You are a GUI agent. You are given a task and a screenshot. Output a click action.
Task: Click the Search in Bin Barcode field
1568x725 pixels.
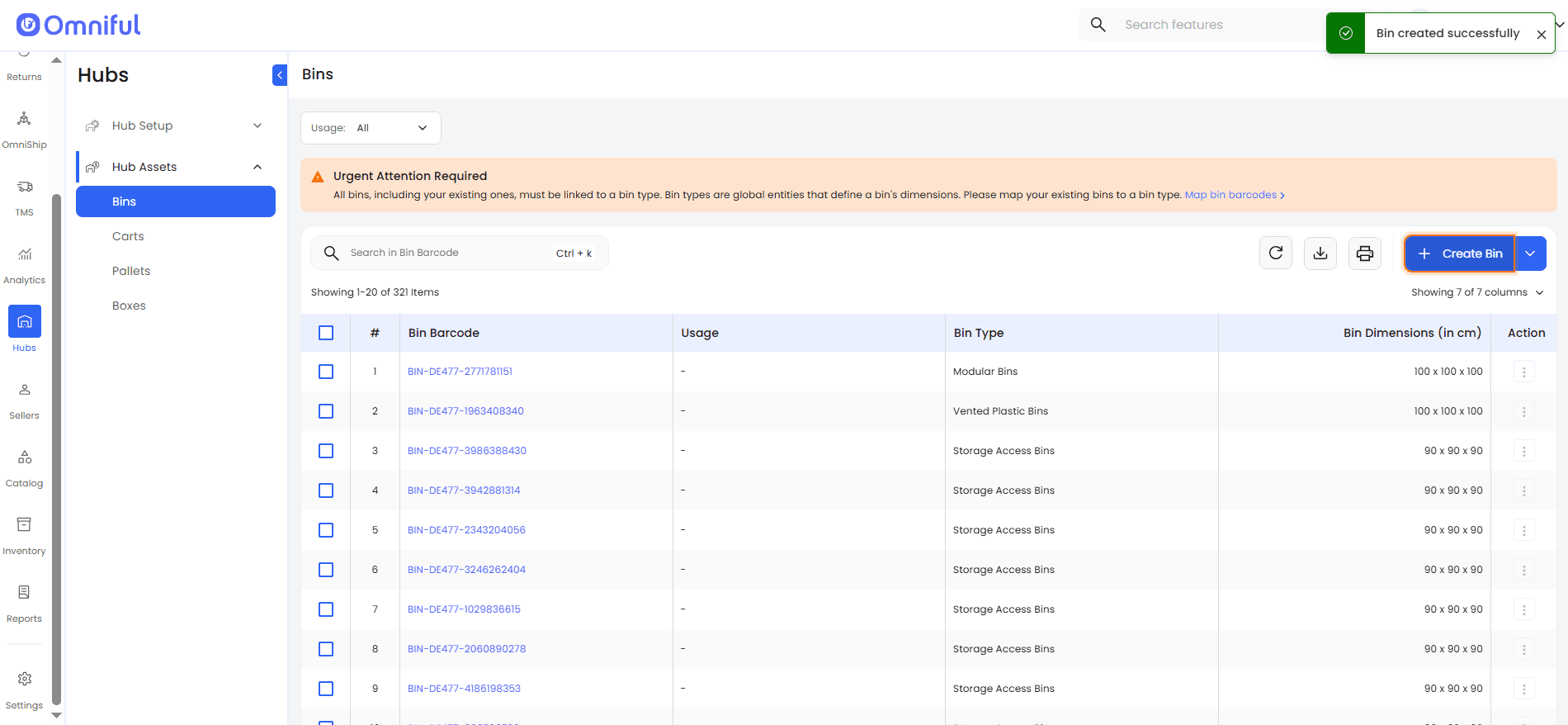click(460, 253)
